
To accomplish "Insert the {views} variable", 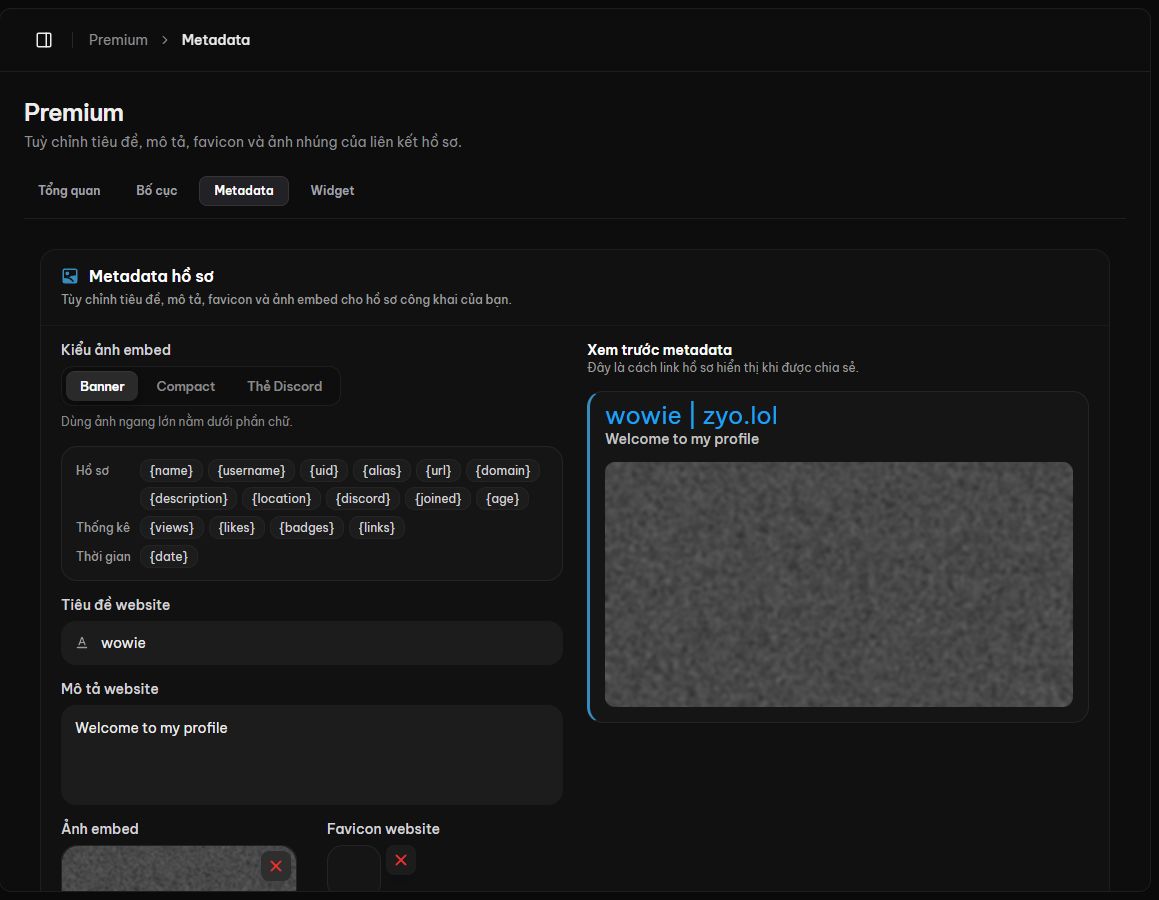I will (x=171, y=528).
